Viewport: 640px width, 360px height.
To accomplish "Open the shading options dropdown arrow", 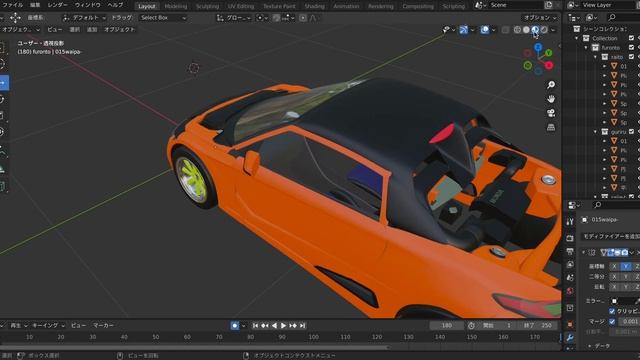I will (x=553, y=30).
